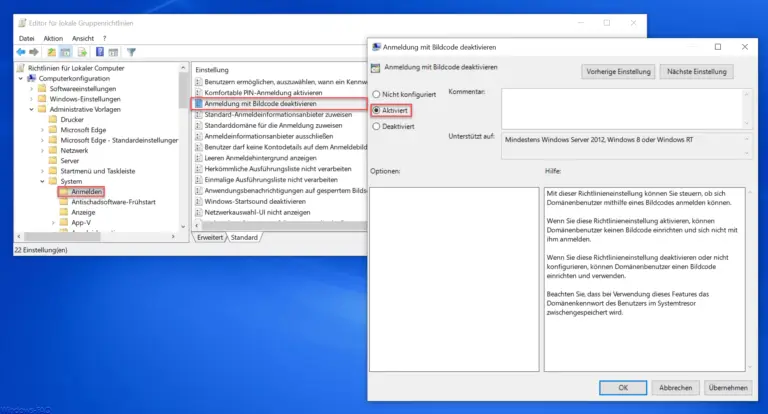Select 'Benutzer darf keine Kontodetails' list row
Screen dimensions: 768x414
click(x=280, y=147)
